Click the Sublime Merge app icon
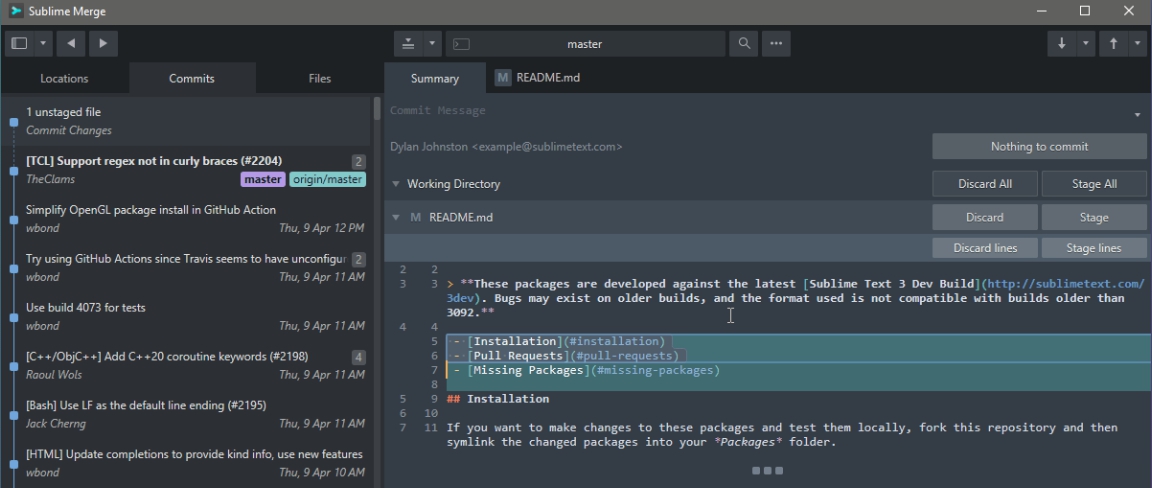Viewport: 1152px width, 488px height. point(15,11)
